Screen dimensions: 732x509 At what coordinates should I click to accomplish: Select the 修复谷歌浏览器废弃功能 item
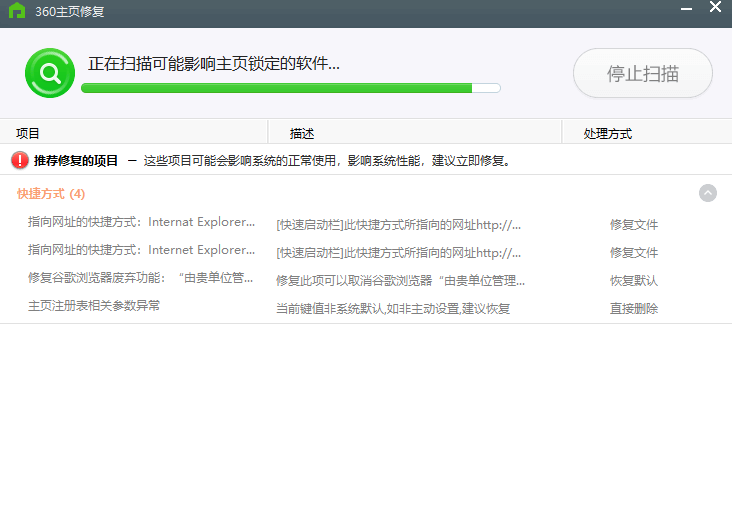coord(141,278)
